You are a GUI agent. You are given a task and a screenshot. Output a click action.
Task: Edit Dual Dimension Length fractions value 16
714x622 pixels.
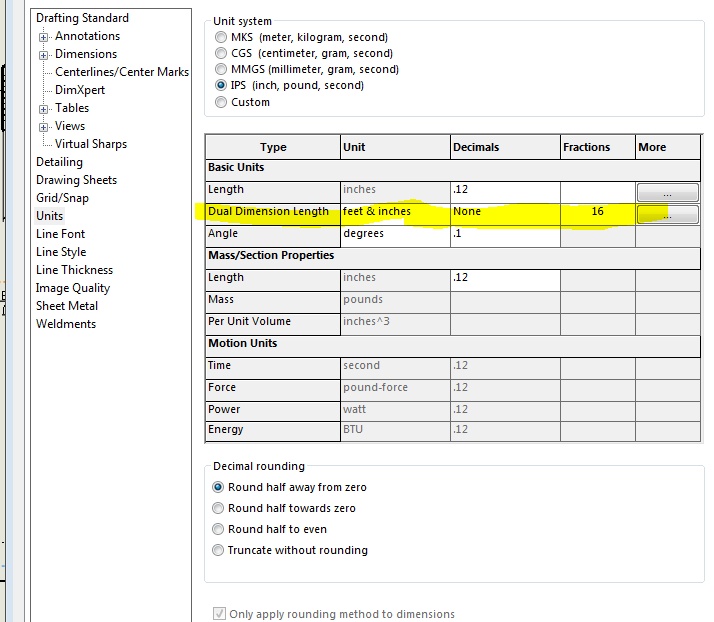click(598, 214)
